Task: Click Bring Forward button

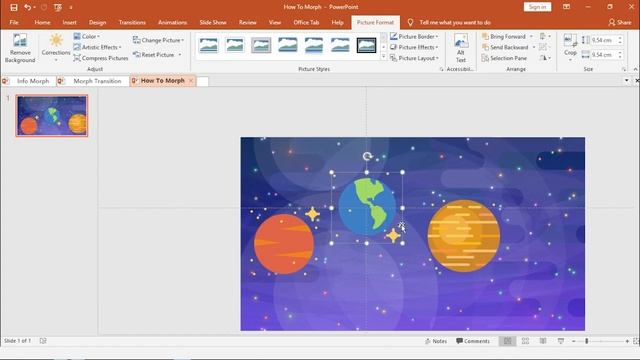Action: [x=504, y=36]
